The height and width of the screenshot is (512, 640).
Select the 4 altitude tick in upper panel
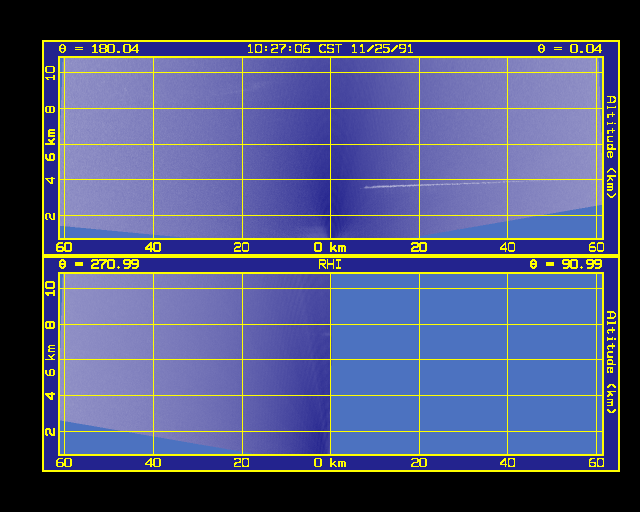click(x=51, y=180)
